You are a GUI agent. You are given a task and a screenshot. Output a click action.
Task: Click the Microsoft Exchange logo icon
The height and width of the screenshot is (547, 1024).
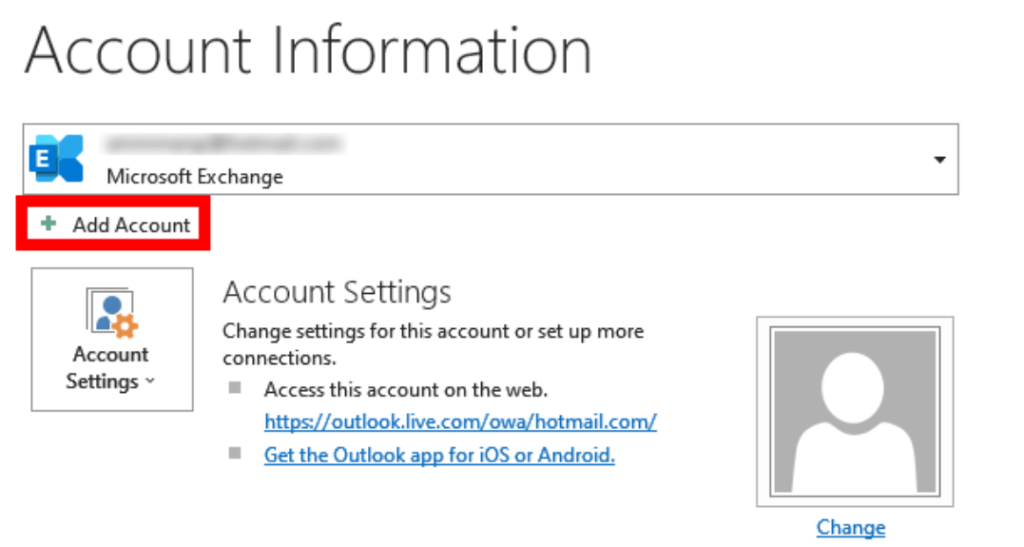57,159
